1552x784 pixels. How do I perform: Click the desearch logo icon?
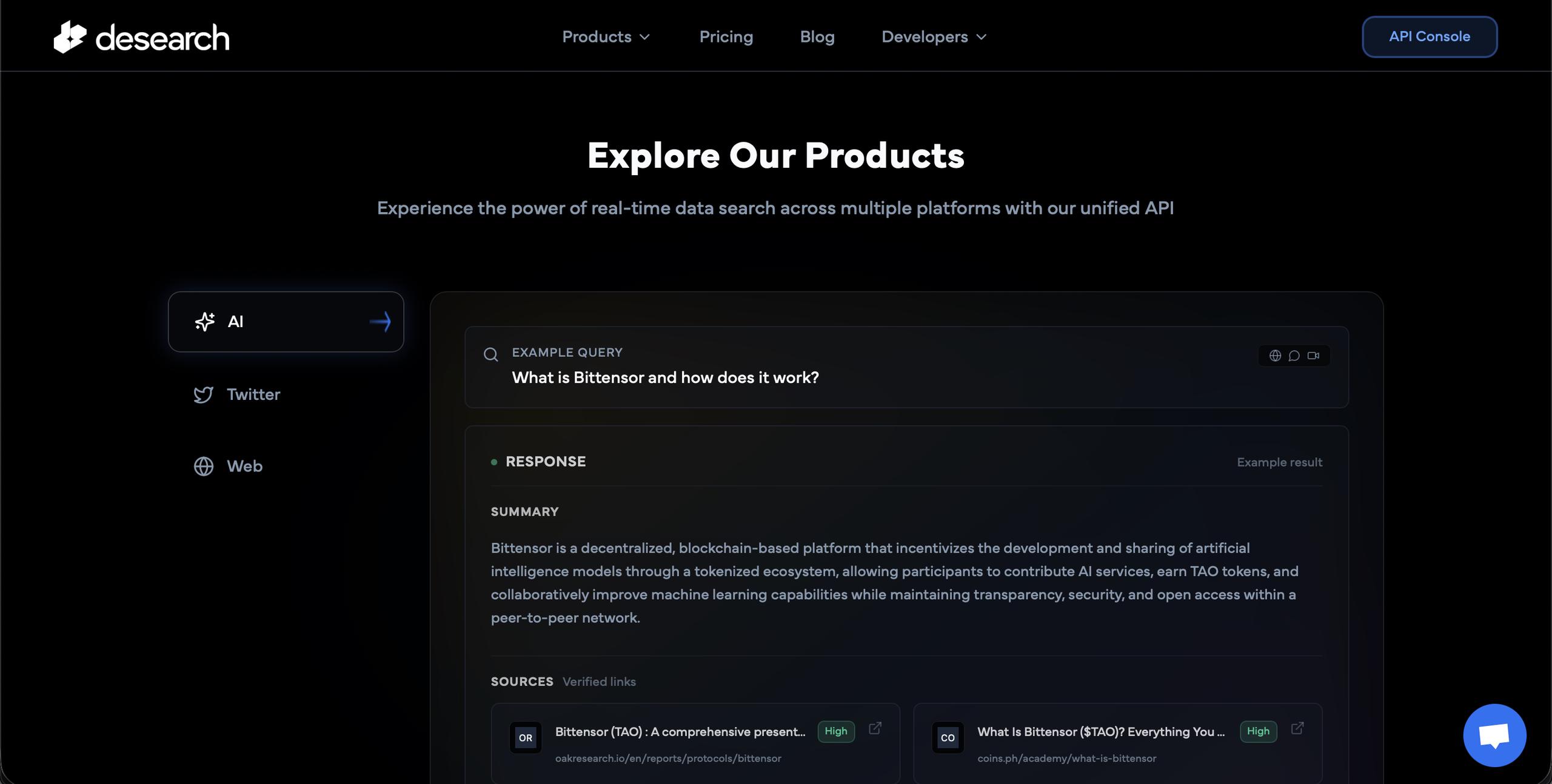70,37
